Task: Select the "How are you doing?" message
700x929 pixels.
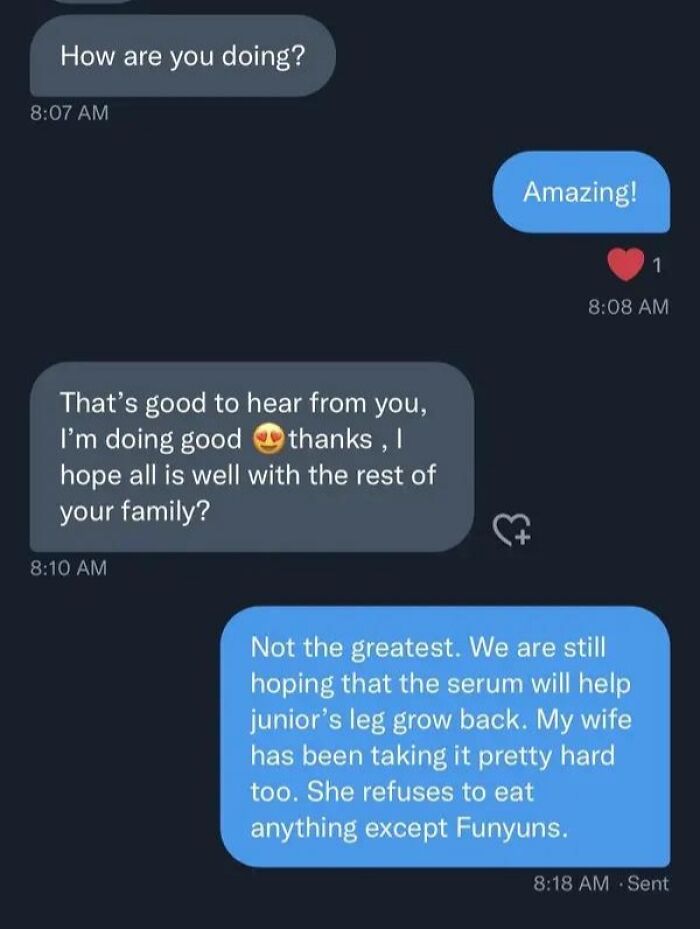Action: pyautogui.click(x=183, y=56)
